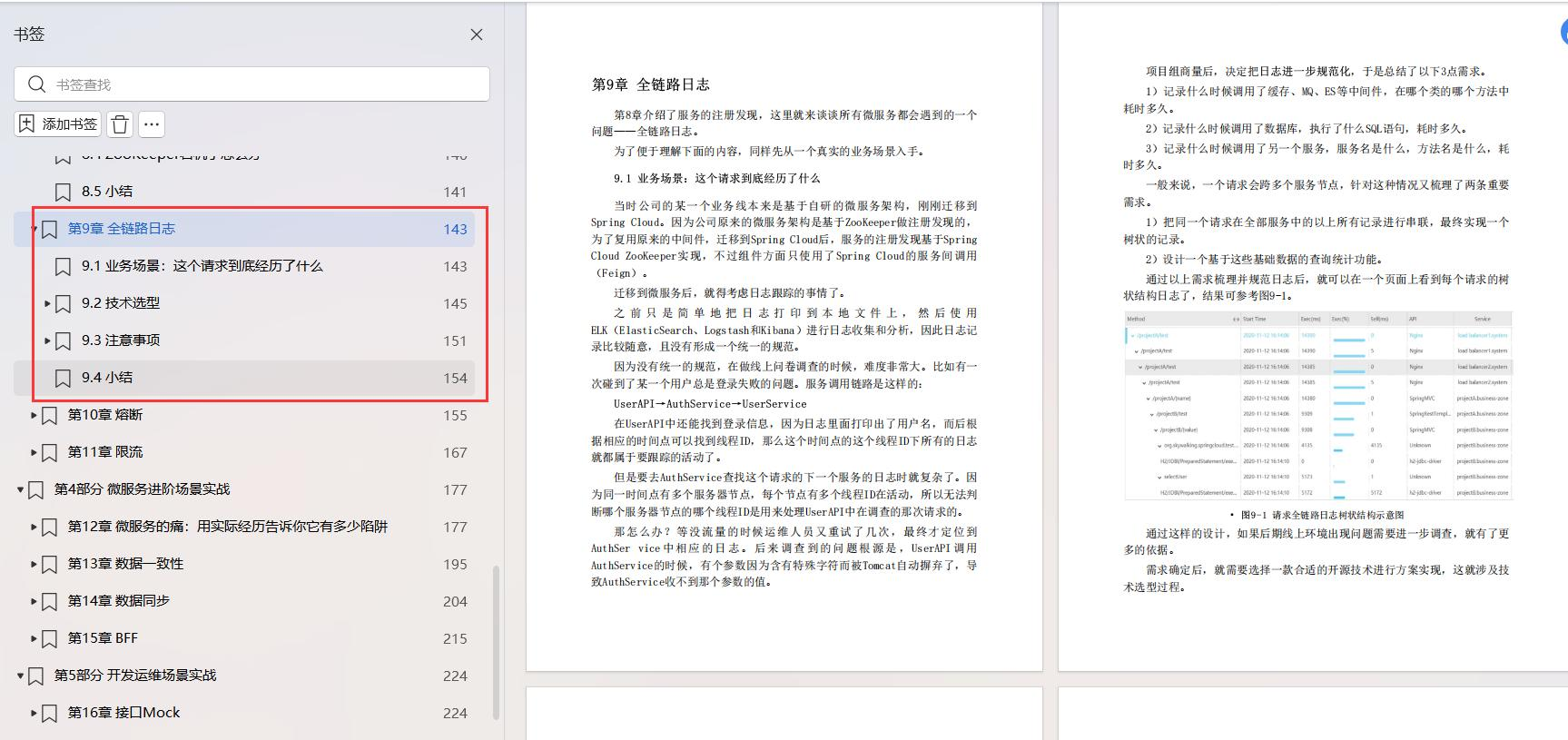Open bookmark 第5部分 开发运维场景实战
Viewport: 1568px width, 740px height.
(x=135, y=676)
